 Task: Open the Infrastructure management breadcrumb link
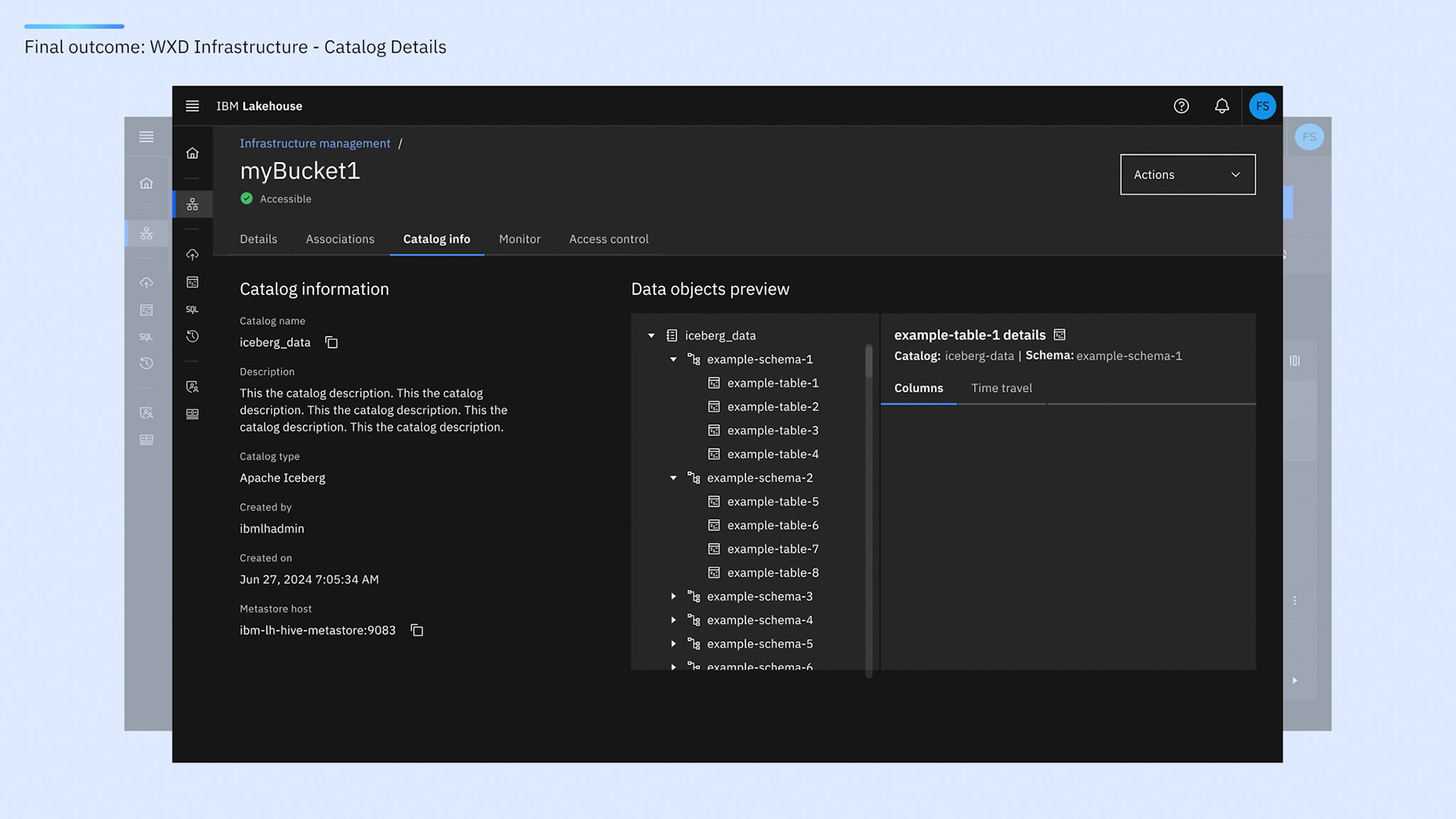pyautogui.click(x=315, y=143)
